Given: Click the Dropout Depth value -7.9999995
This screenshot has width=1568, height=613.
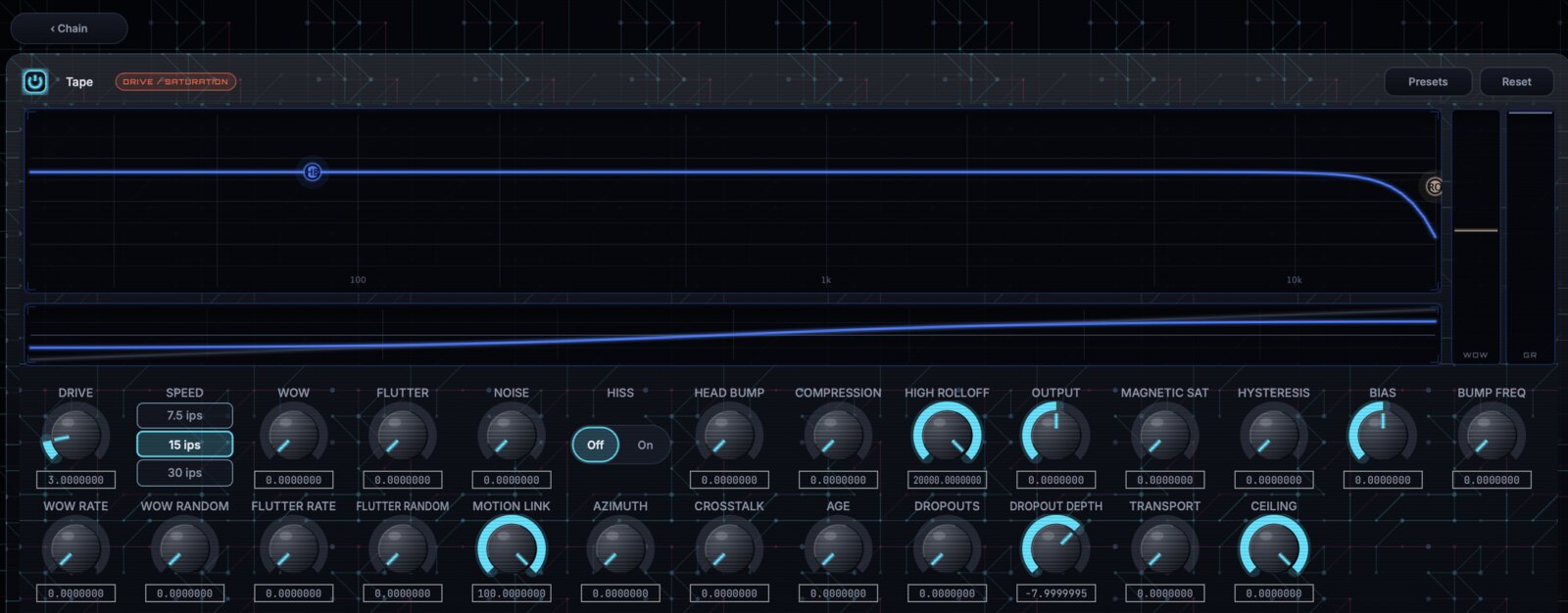Looking at the screenshot, I should click(x=1055, y=593).
